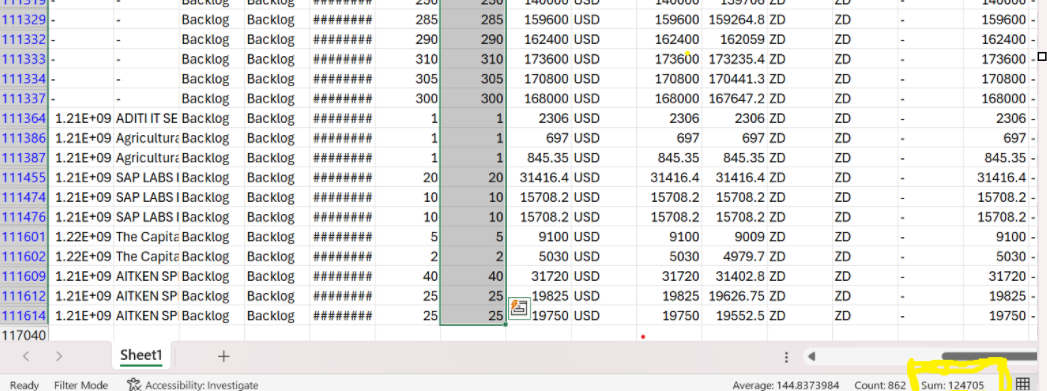Click cell with value 170441.3

coord(735,79)
